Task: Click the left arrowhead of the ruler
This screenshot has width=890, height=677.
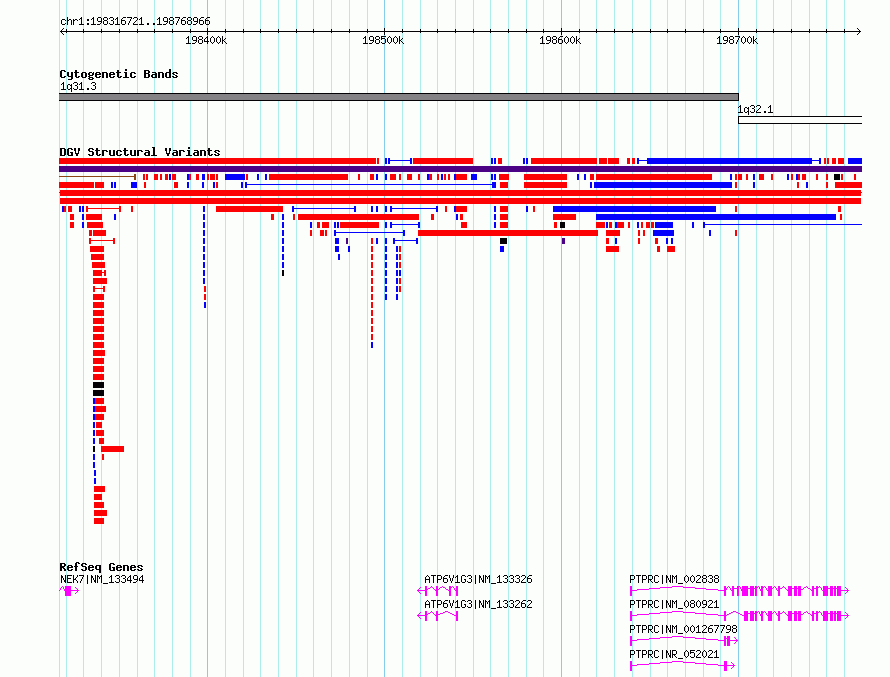Action: 62,31
